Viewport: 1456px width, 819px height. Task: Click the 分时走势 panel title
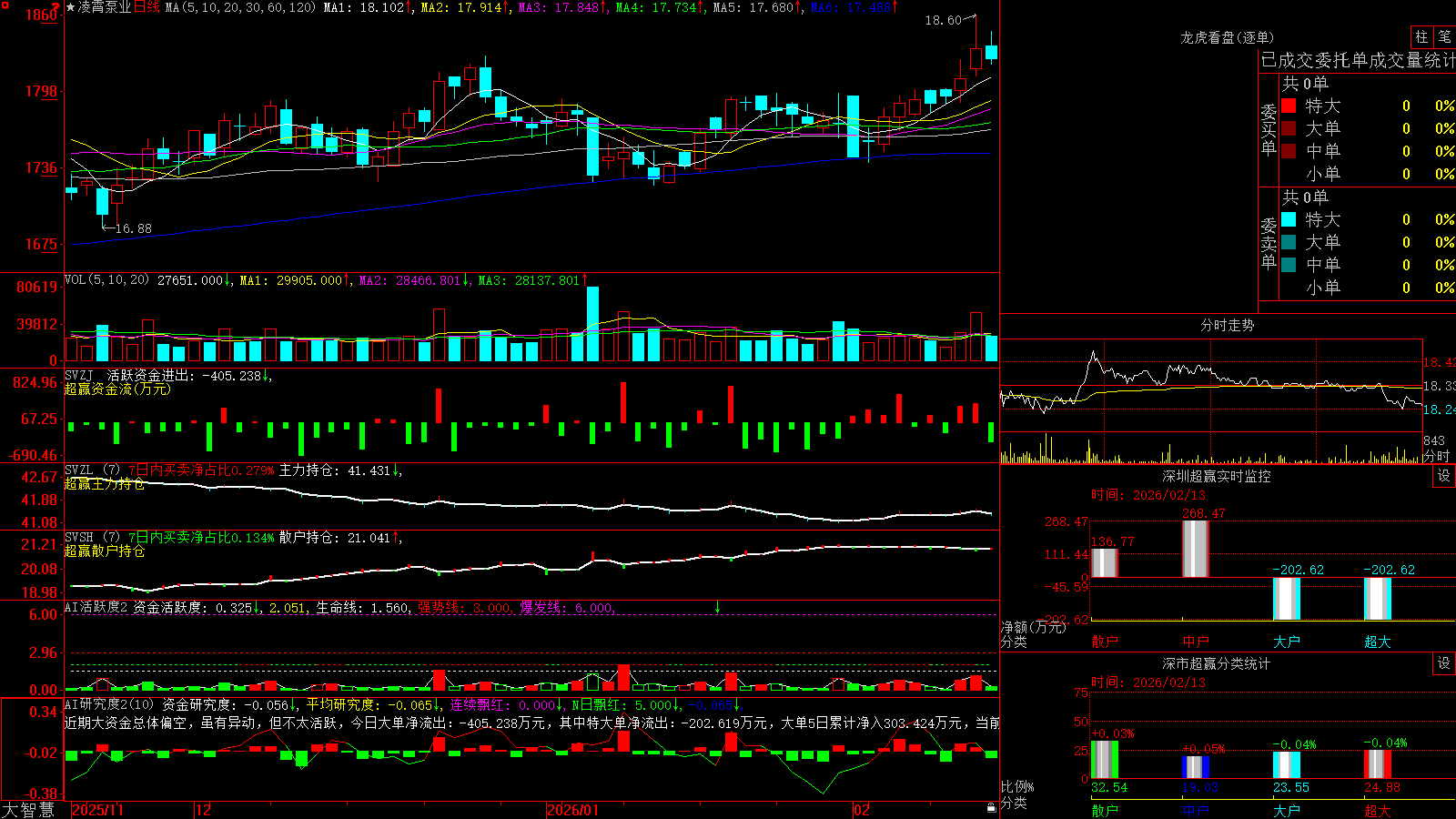1227,325
